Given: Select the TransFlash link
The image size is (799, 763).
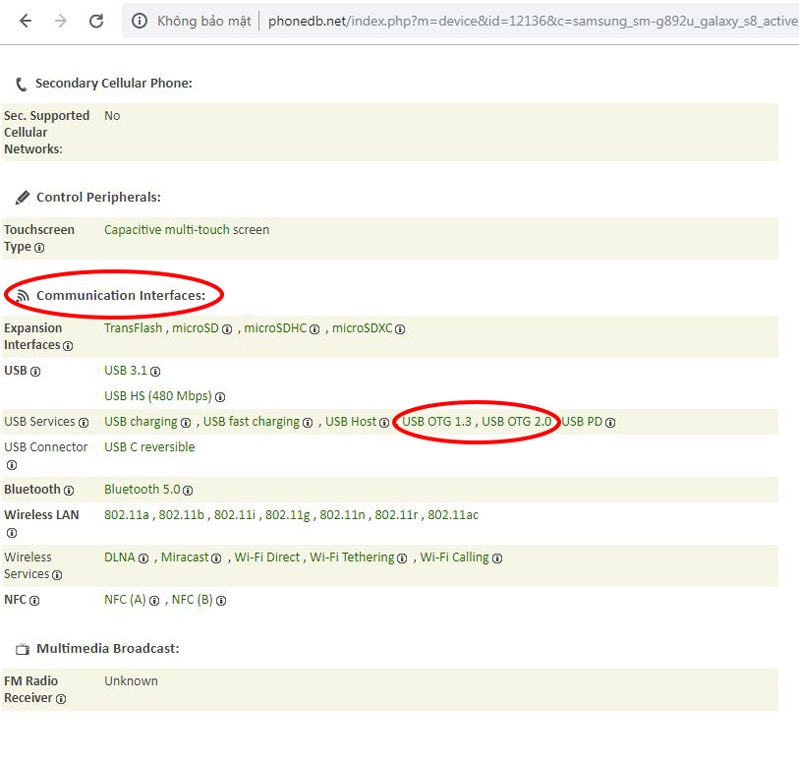Looking at the screenshot, I should 133,328.
